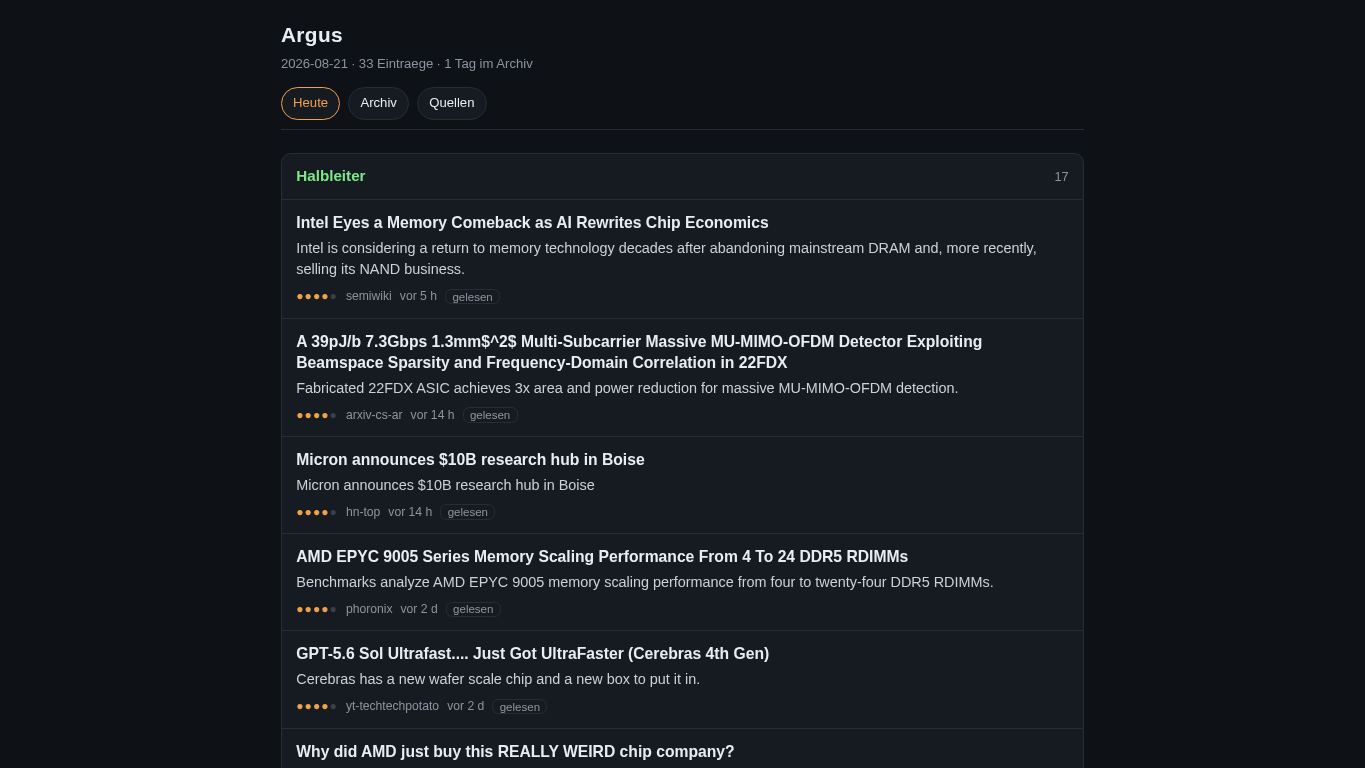
Task: Open GPT-5.6 Sol Ultrafast Cerebras article
Action: tap(532, 654)
